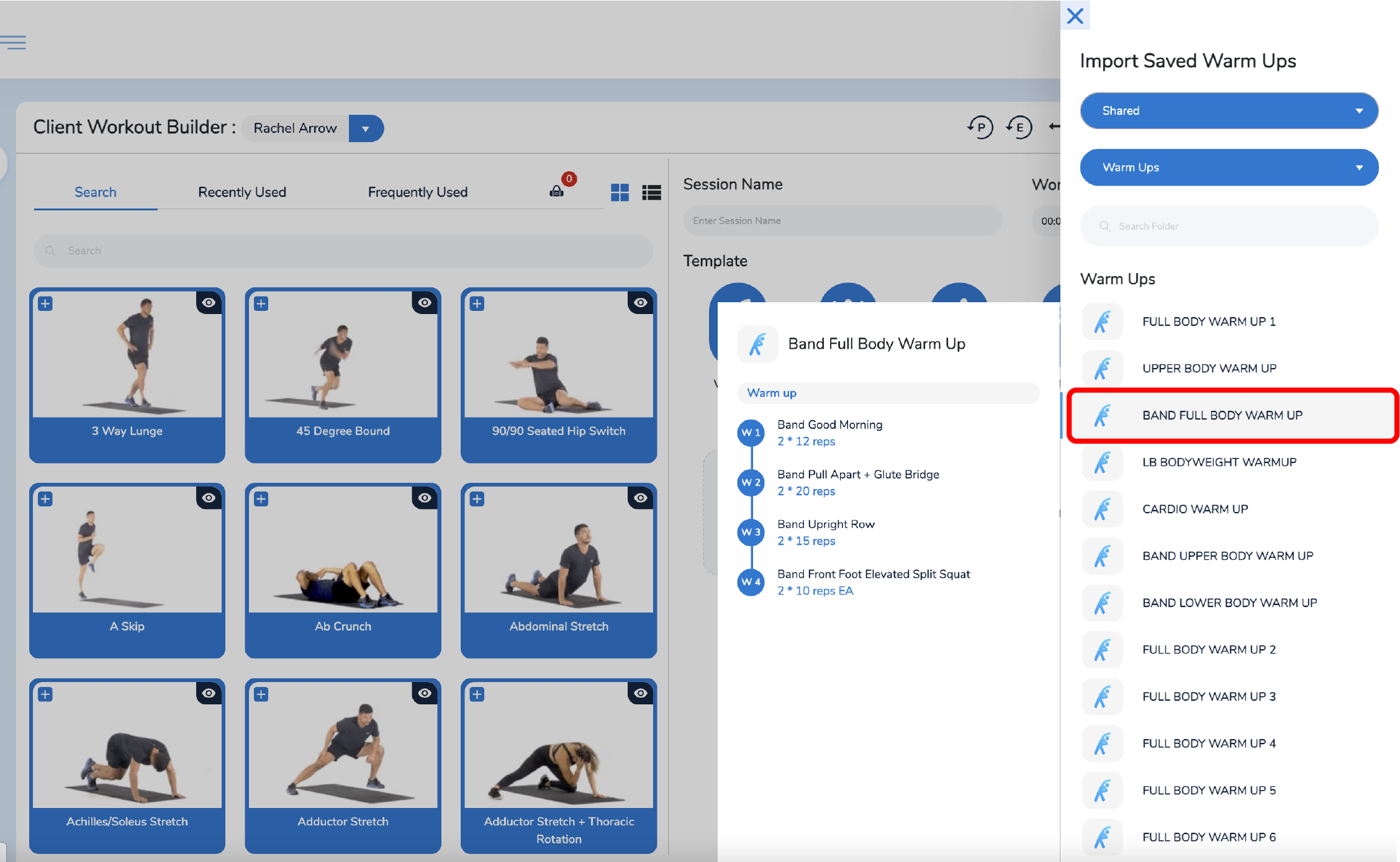Preview Achilles/Soleus Stretch with eye icon
Image resolution: width=1400 pixels, height=862 pixels.
tap(209, 693)
